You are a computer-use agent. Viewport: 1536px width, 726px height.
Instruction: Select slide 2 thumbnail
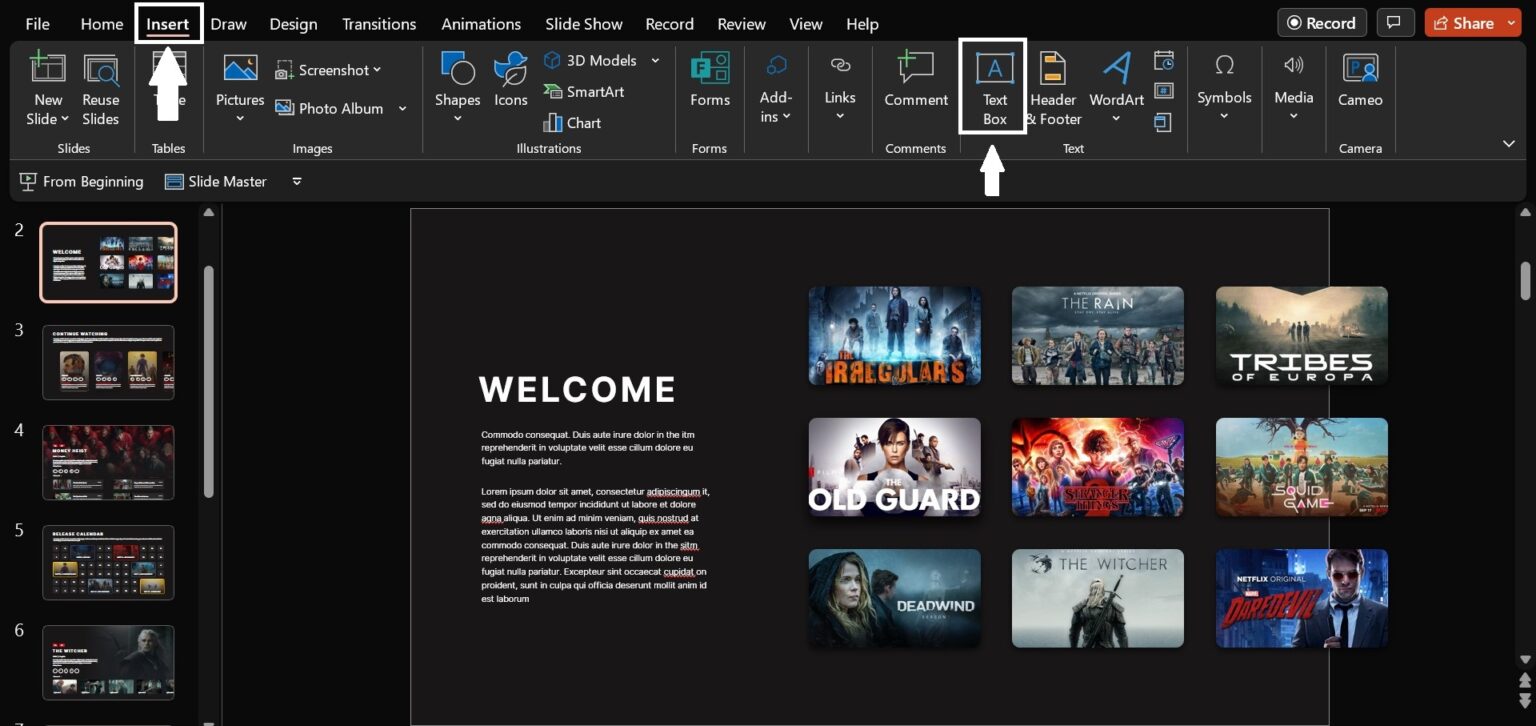pyautogui.click(x=108, y=262)
